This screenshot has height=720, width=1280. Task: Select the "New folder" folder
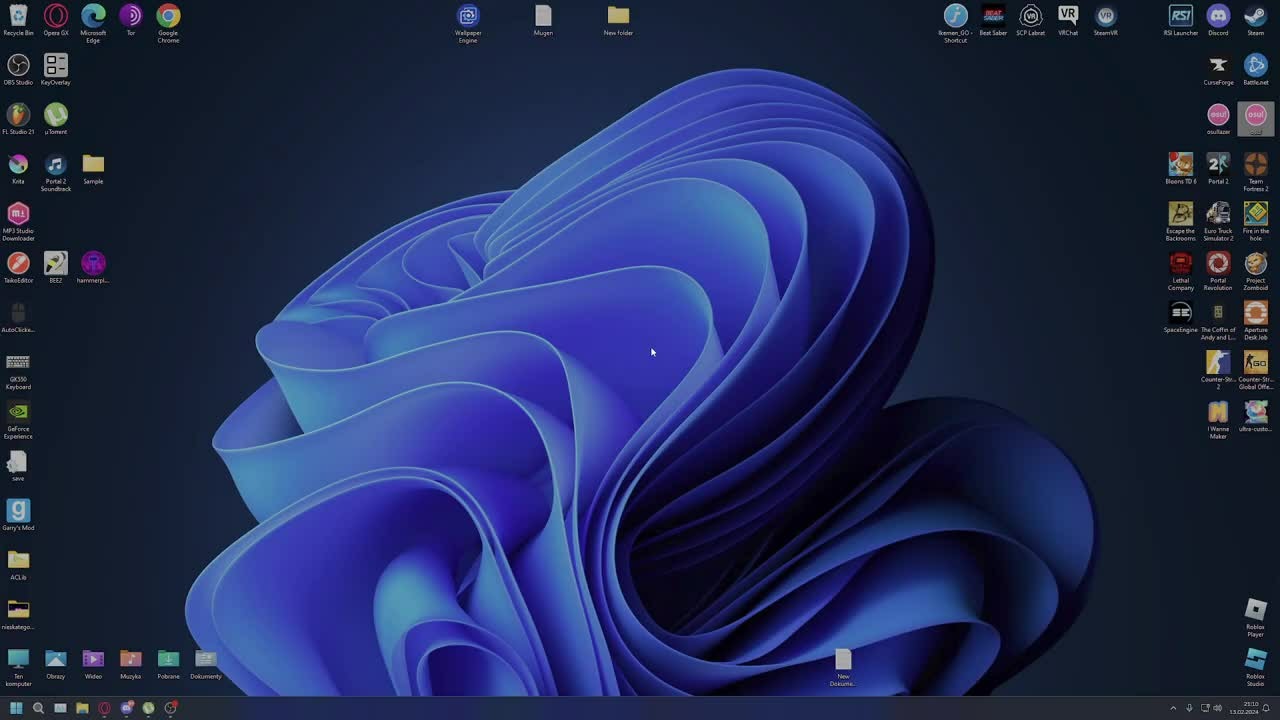(x=618, y=20)
